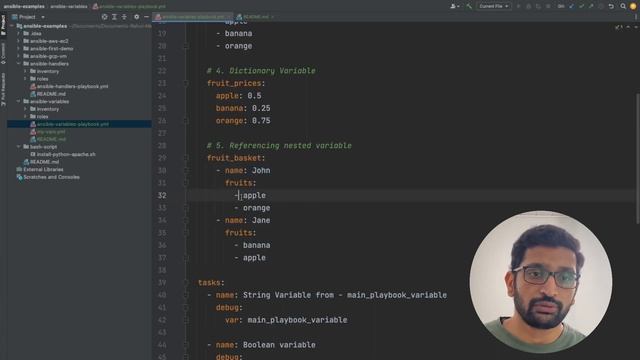Click the Git Push arrow icon
Viewport: 640px width, 360px height.
tap(591, 6)
